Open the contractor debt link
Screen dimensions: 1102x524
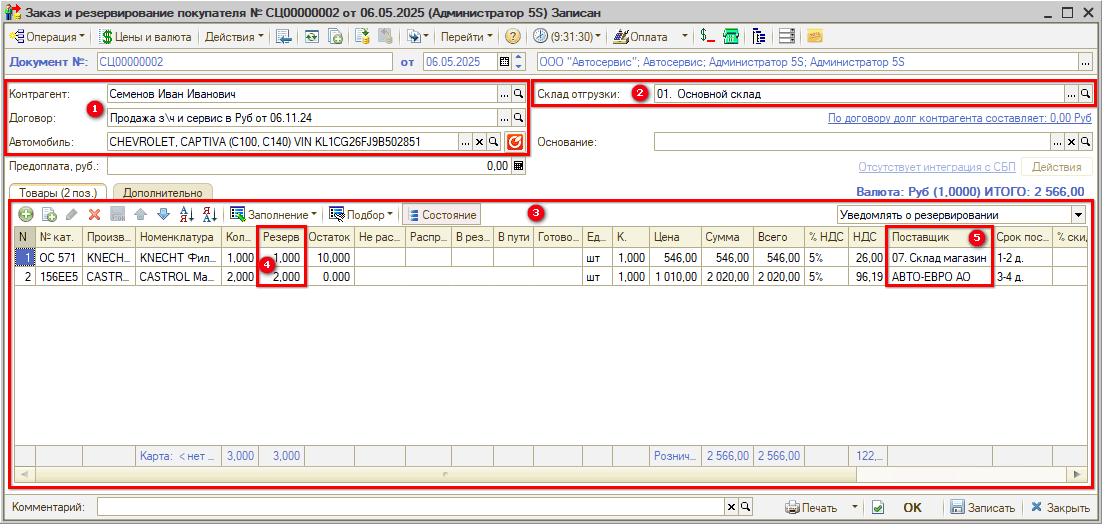960,118
